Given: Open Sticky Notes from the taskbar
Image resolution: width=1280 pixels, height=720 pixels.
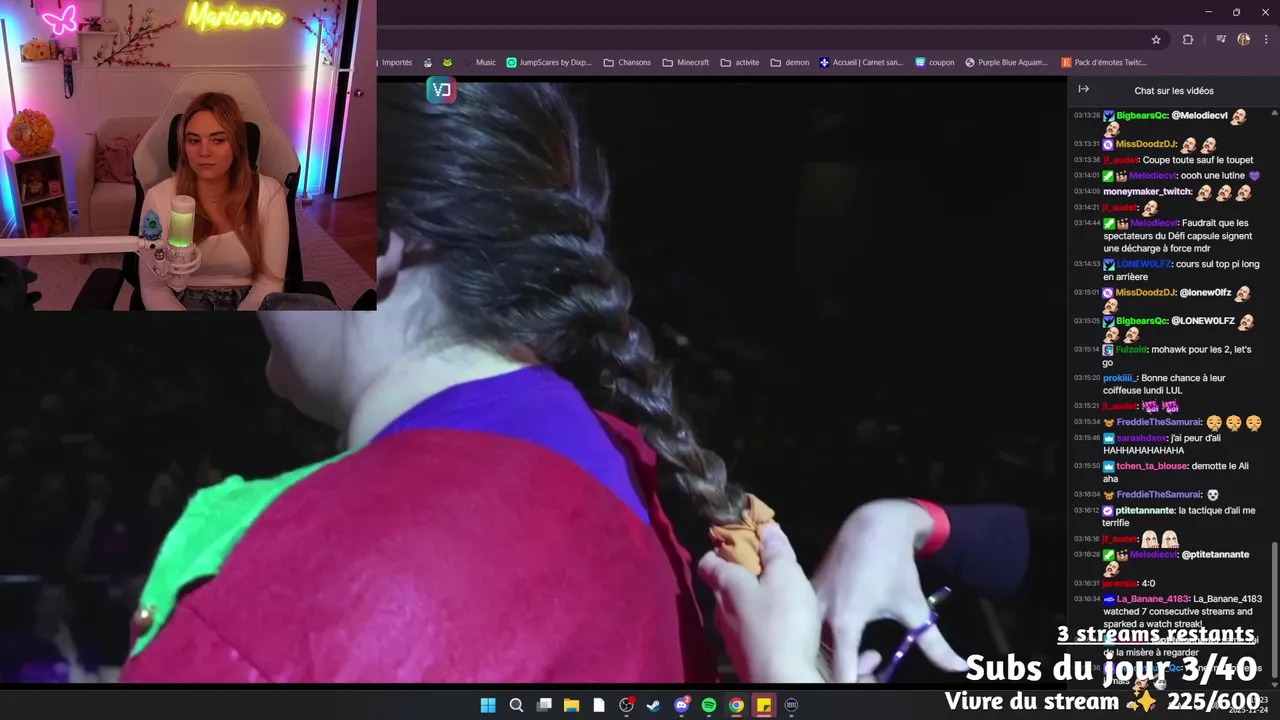Looking at the screenshot, I should click(764, 705).
